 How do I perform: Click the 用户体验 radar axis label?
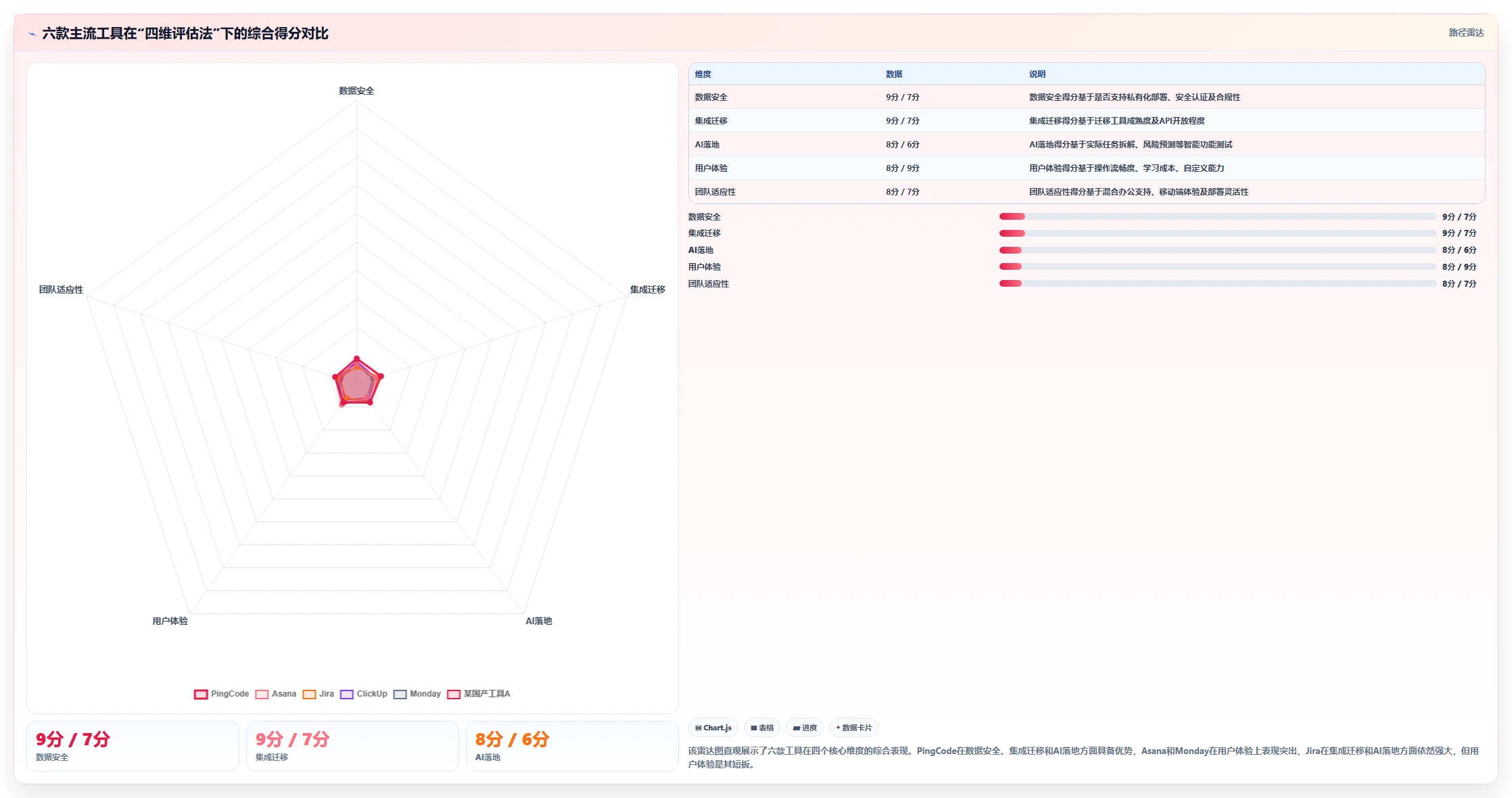pyautogui.click(x=170, y=621)
